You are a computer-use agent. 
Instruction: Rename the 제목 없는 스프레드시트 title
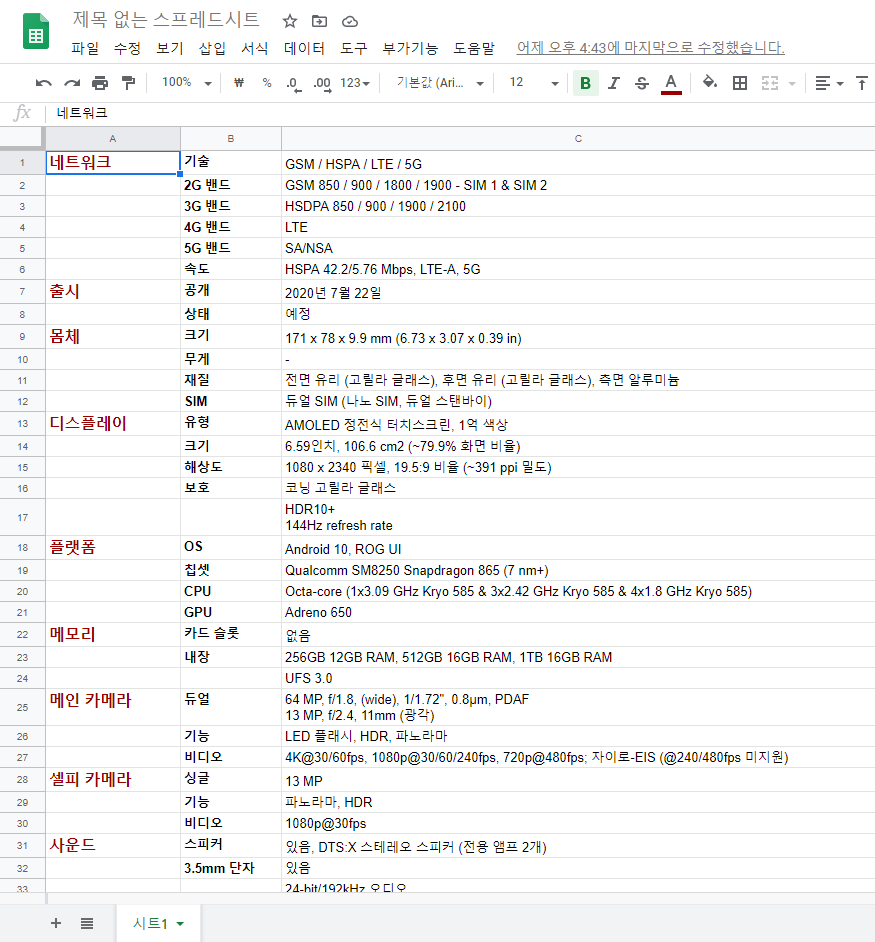pos(166,20)
